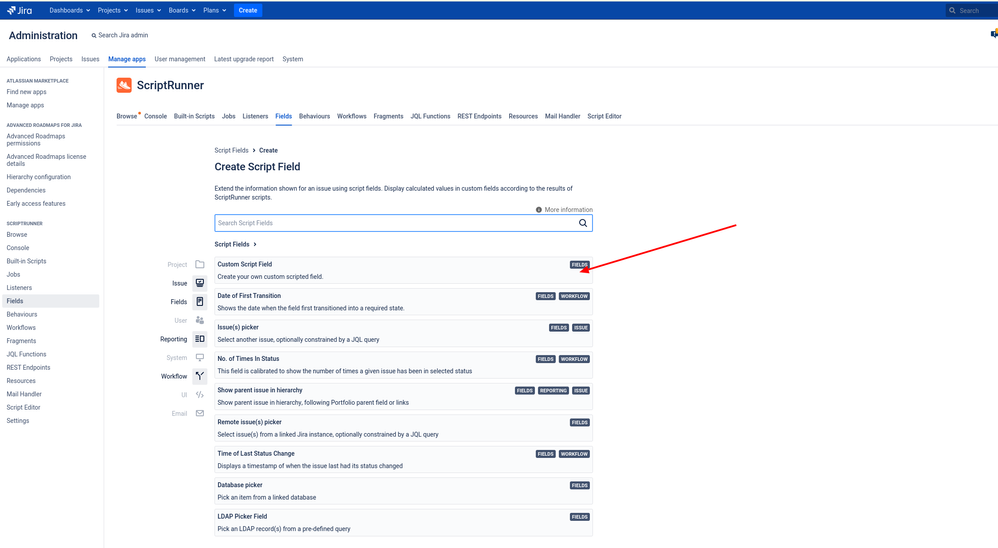This screenshot has height=548, width=998.
Task: Switch to ScriptRunner Workflows tab
Action: pyautogui.click(x=352, y=116)
